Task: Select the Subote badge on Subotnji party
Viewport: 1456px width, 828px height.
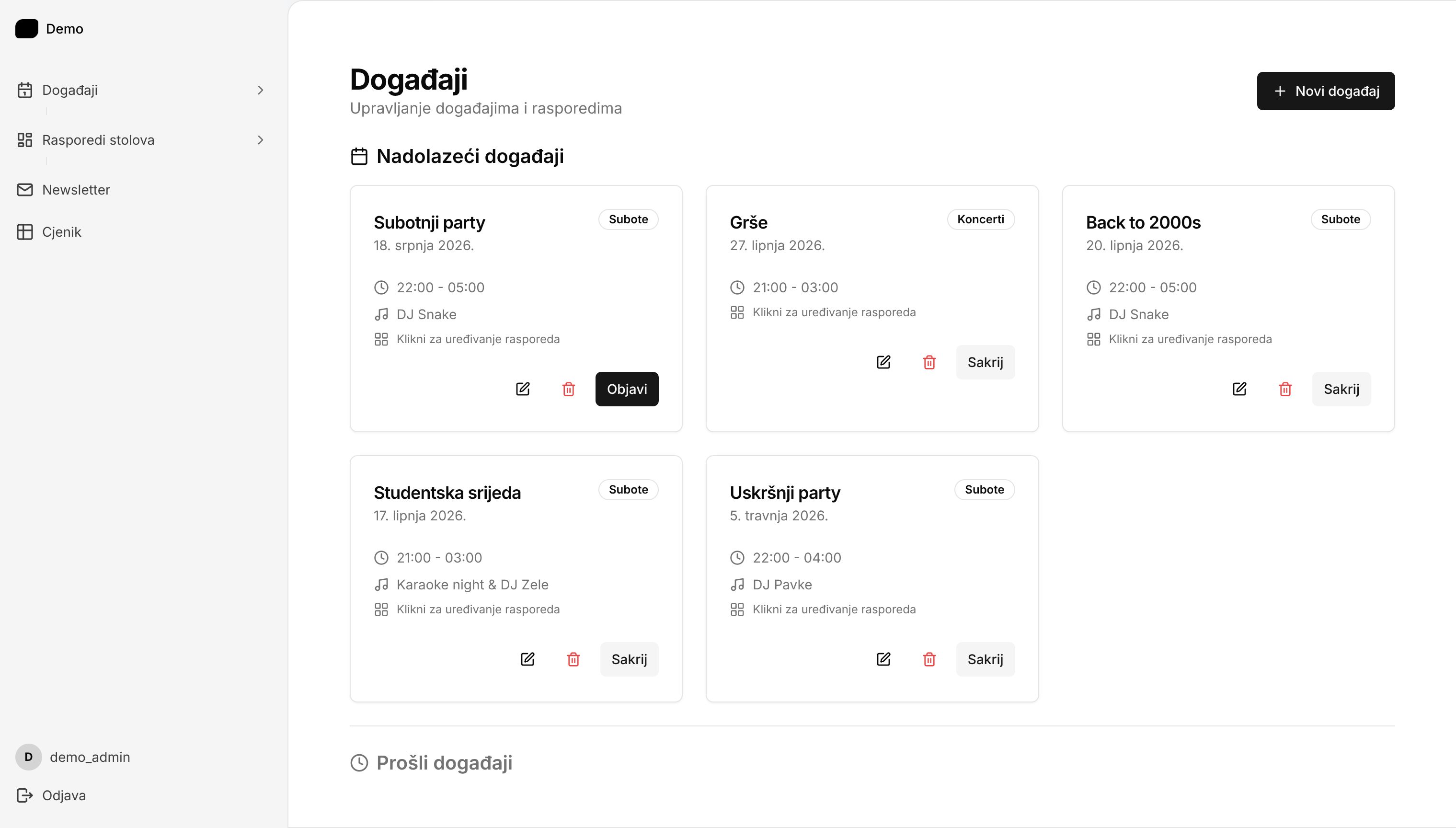Action: (628, 219)
